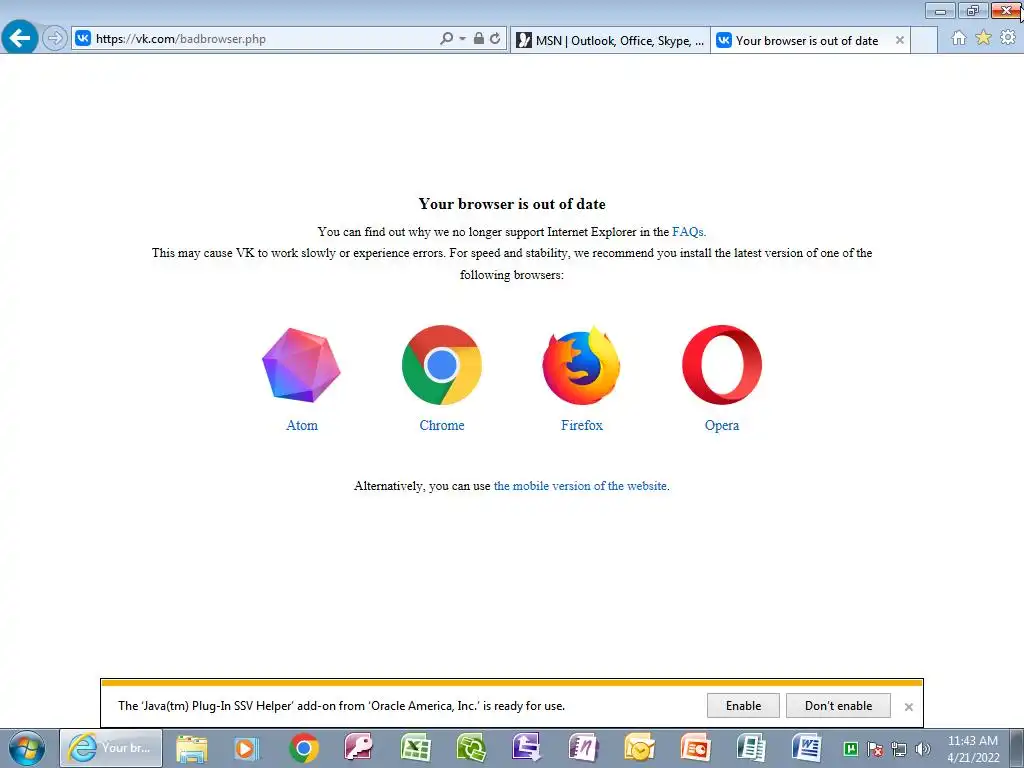Open the Action Center flag icon
The height and width of the screenshot is (768, 1024).
pyautogui.click(x=875, y=749)
